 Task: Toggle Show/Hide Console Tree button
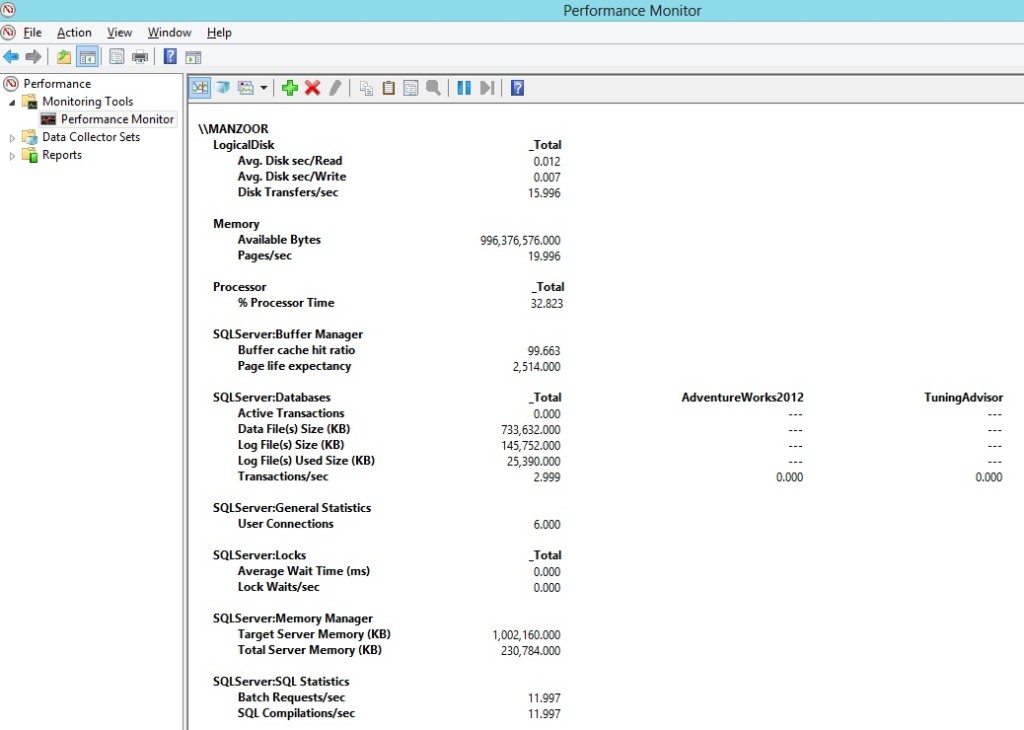pyautogui.click(x=88, y=57)
